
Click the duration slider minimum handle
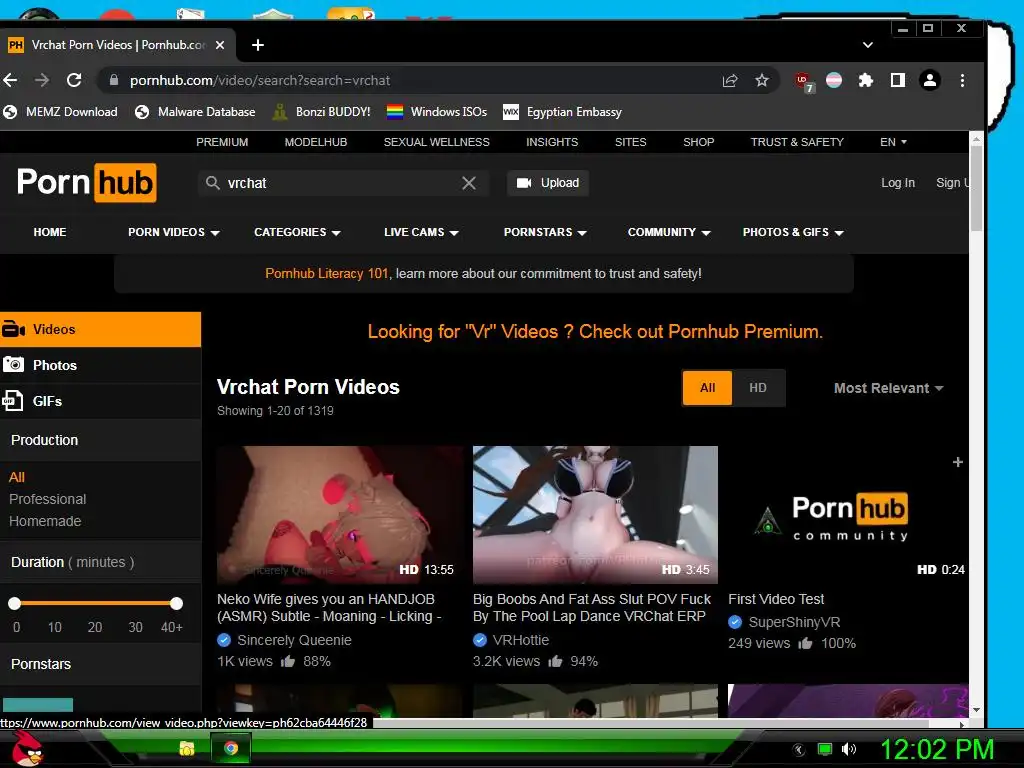14,603
